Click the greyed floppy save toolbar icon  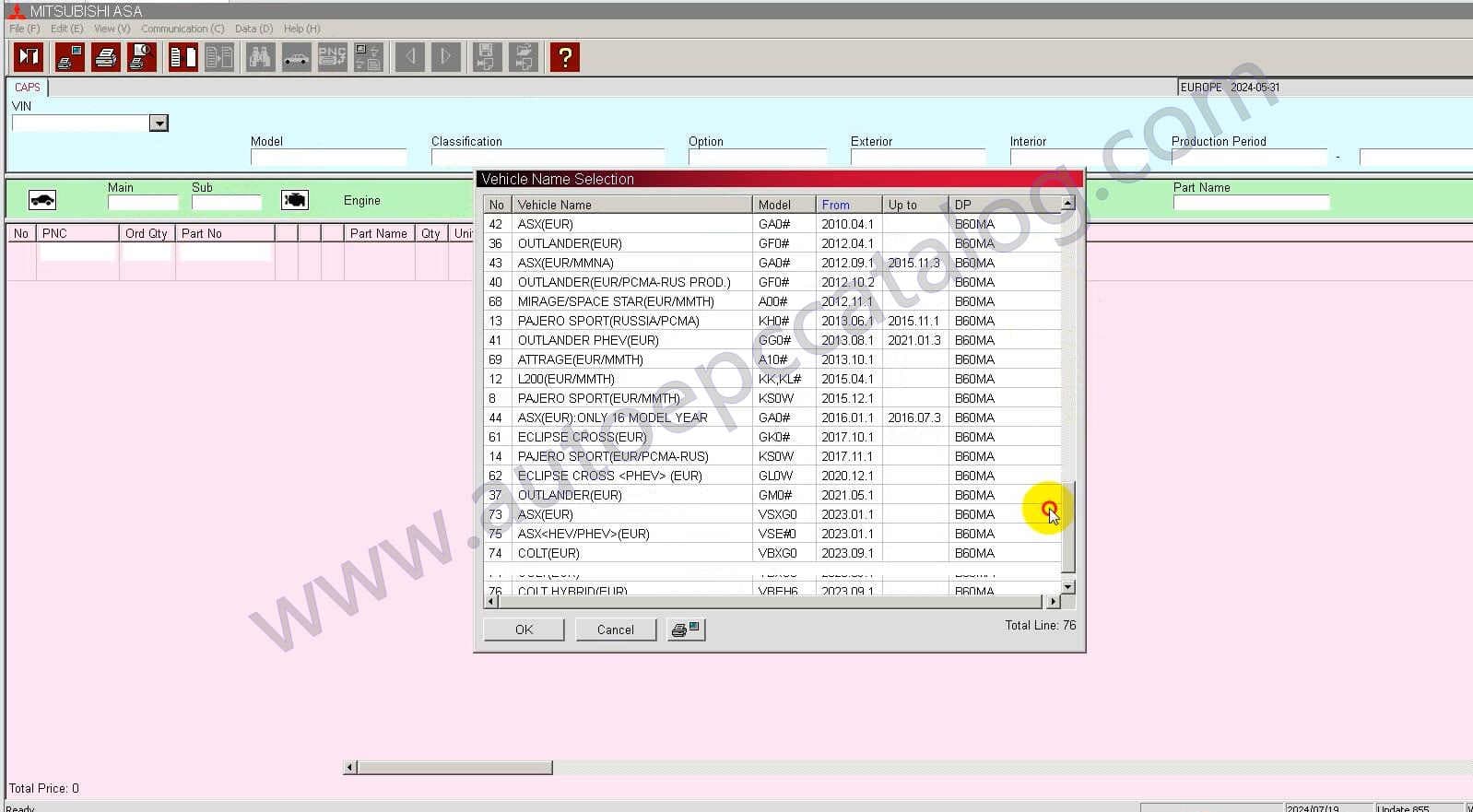coord(487,58)
